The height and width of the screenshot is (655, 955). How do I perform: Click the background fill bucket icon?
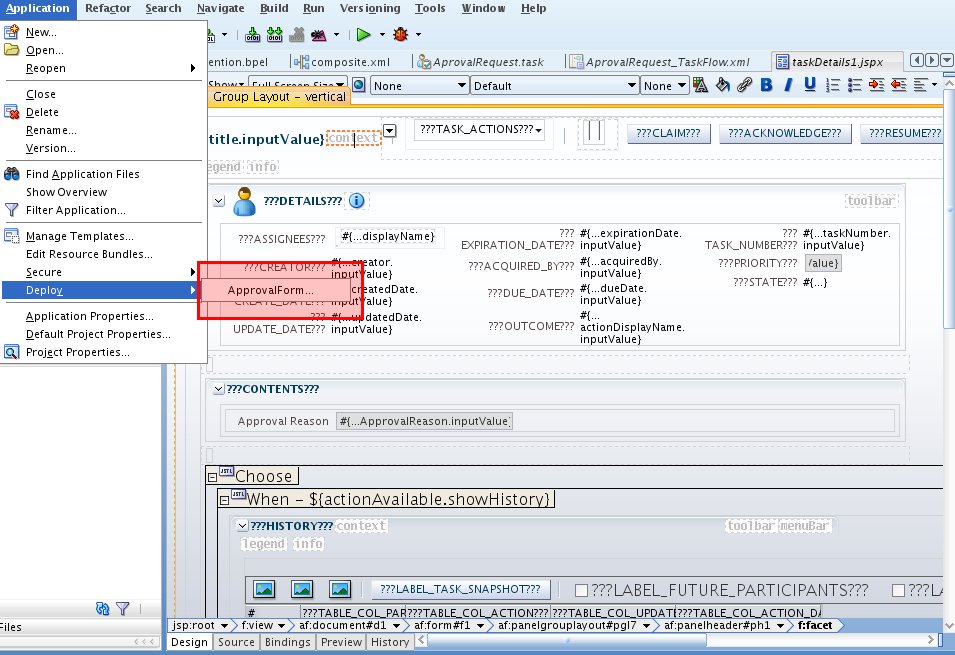[722, 85]
